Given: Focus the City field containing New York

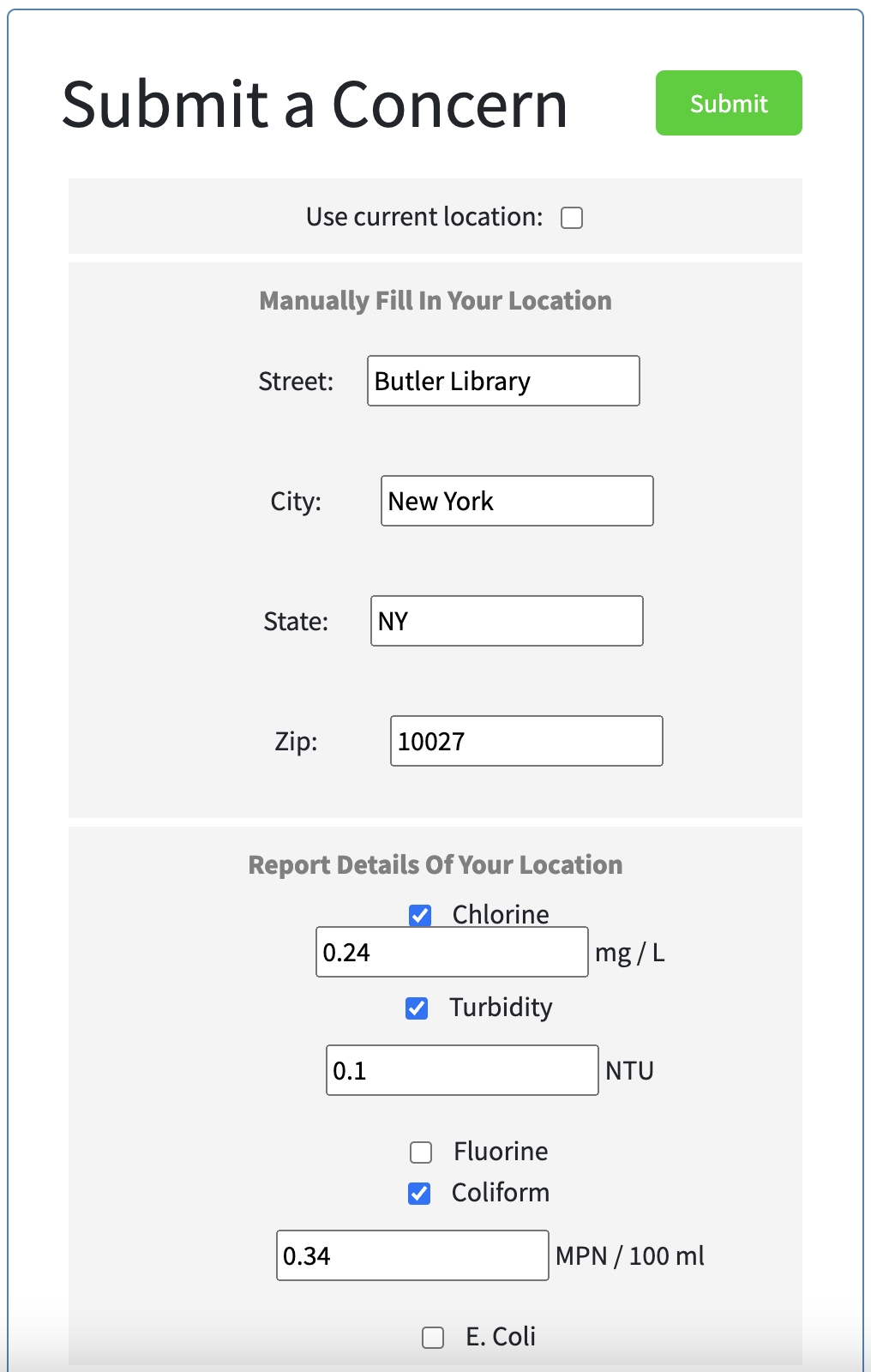Looking at the screenshot, I should 517,501.
